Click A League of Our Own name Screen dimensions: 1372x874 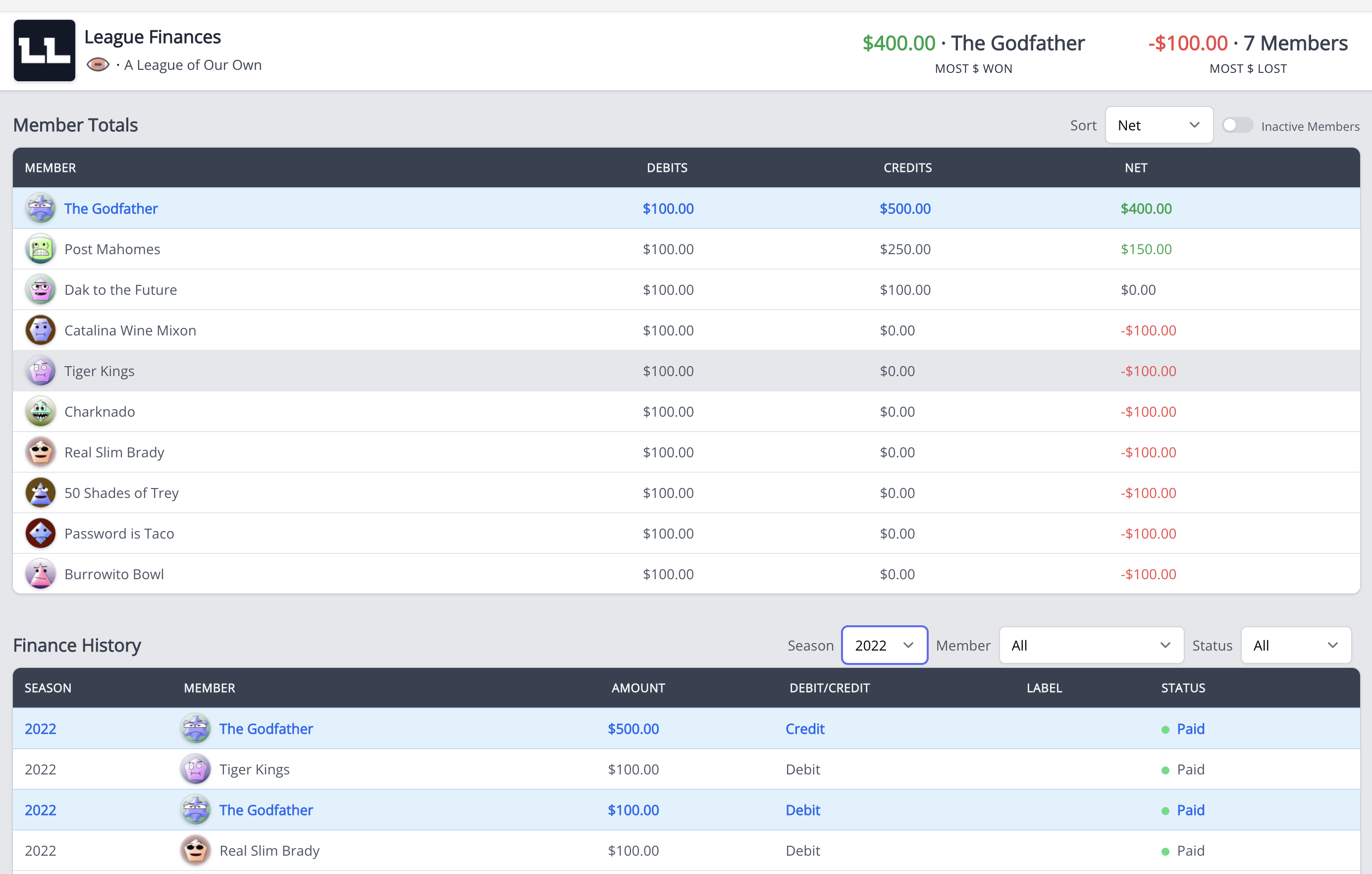[193, 65]
